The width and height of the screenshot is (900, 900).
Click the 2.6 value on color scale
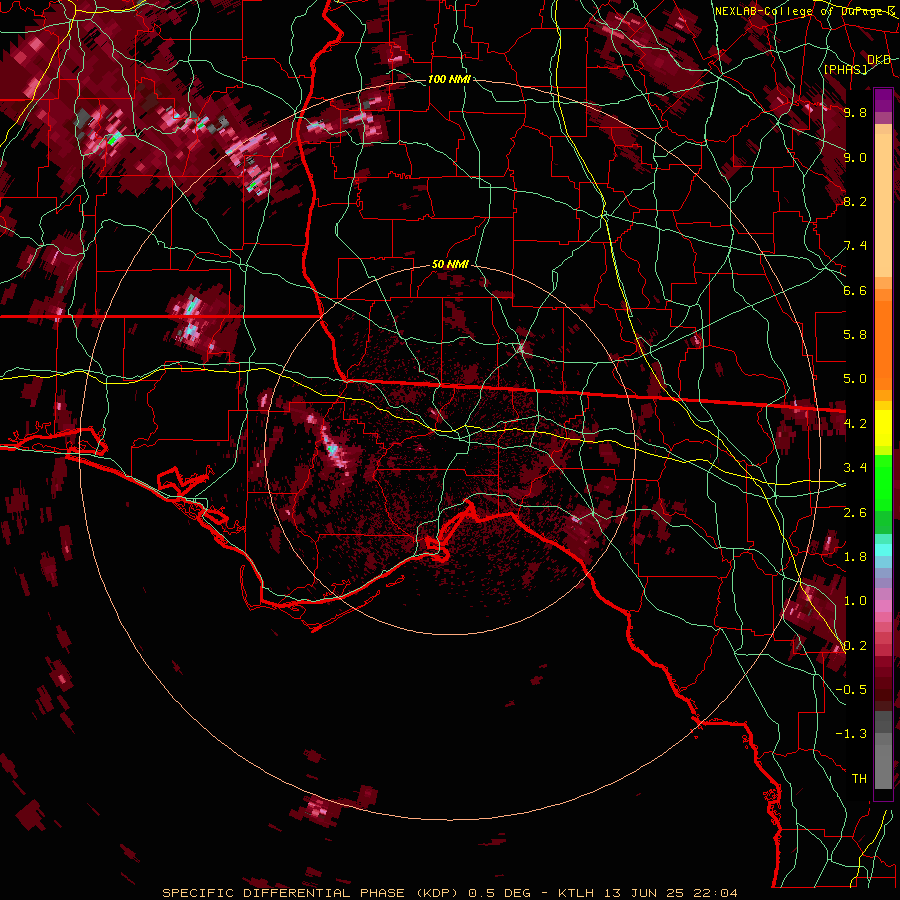(x=855, y=513)
